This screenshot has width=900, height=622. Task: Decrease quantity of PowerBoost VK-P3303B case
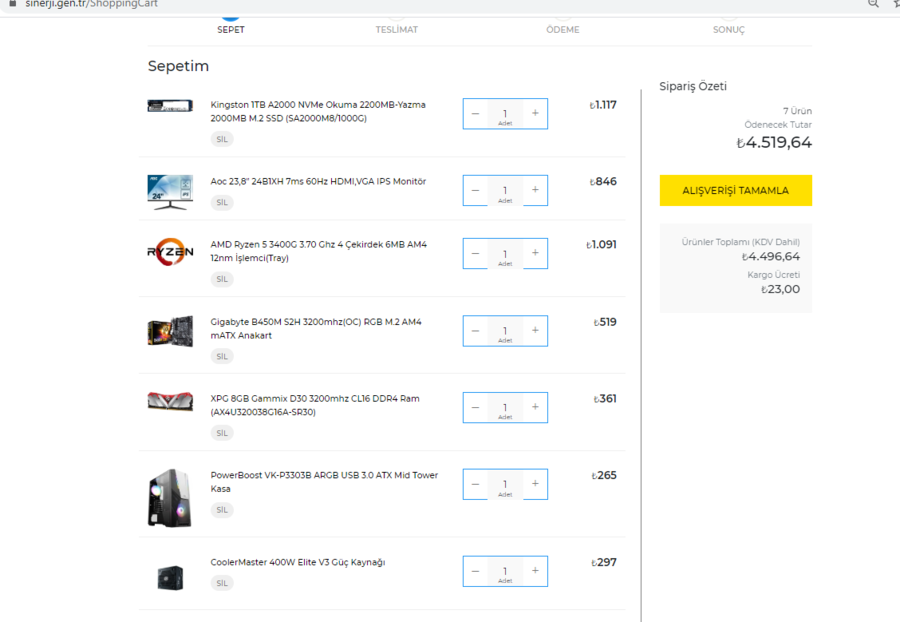[475, 484]
